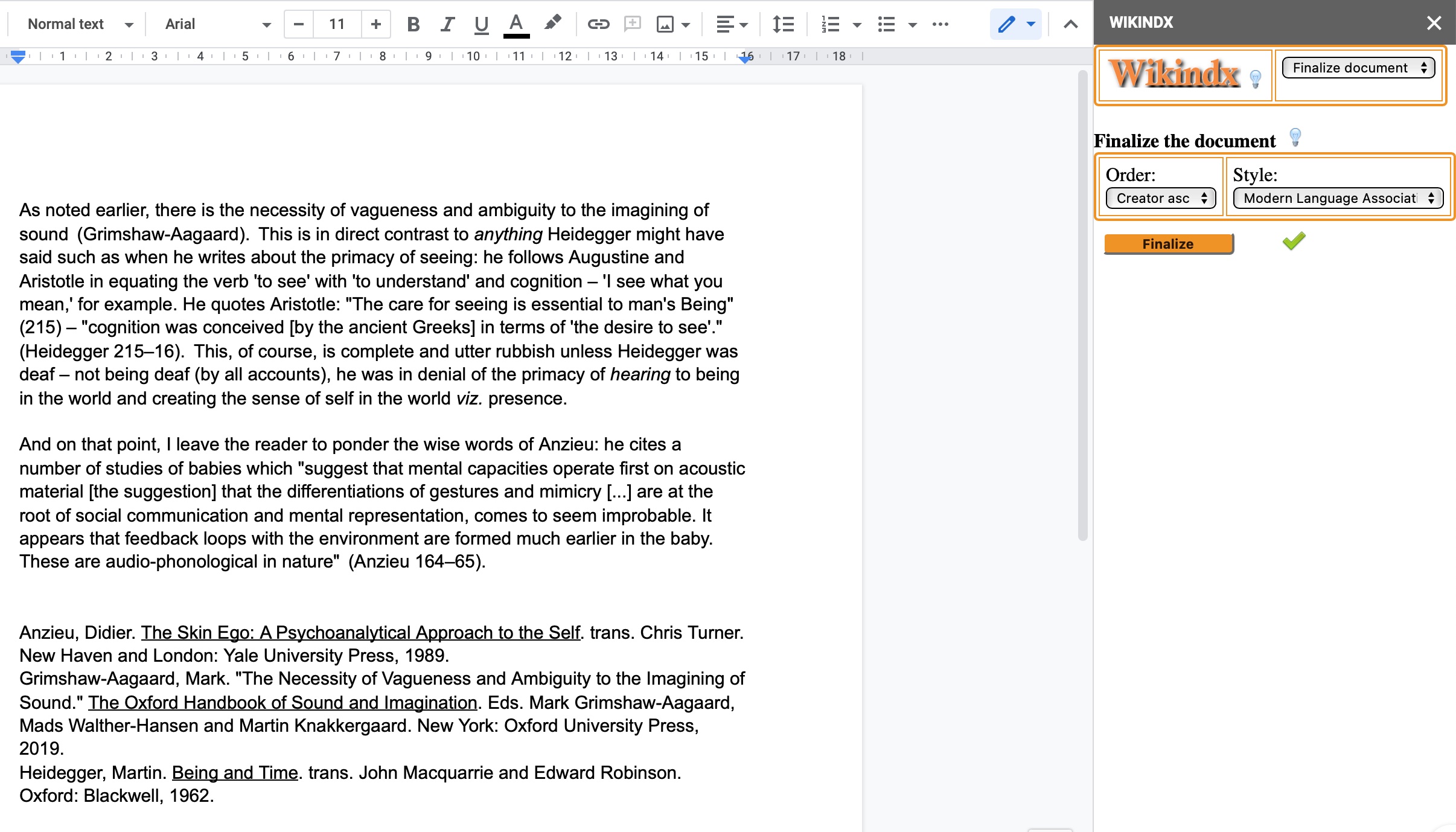This screenshot has width=1456, height=832.
Task: Expand the Normal text style dropdown
Action: (x=80, y=24)
